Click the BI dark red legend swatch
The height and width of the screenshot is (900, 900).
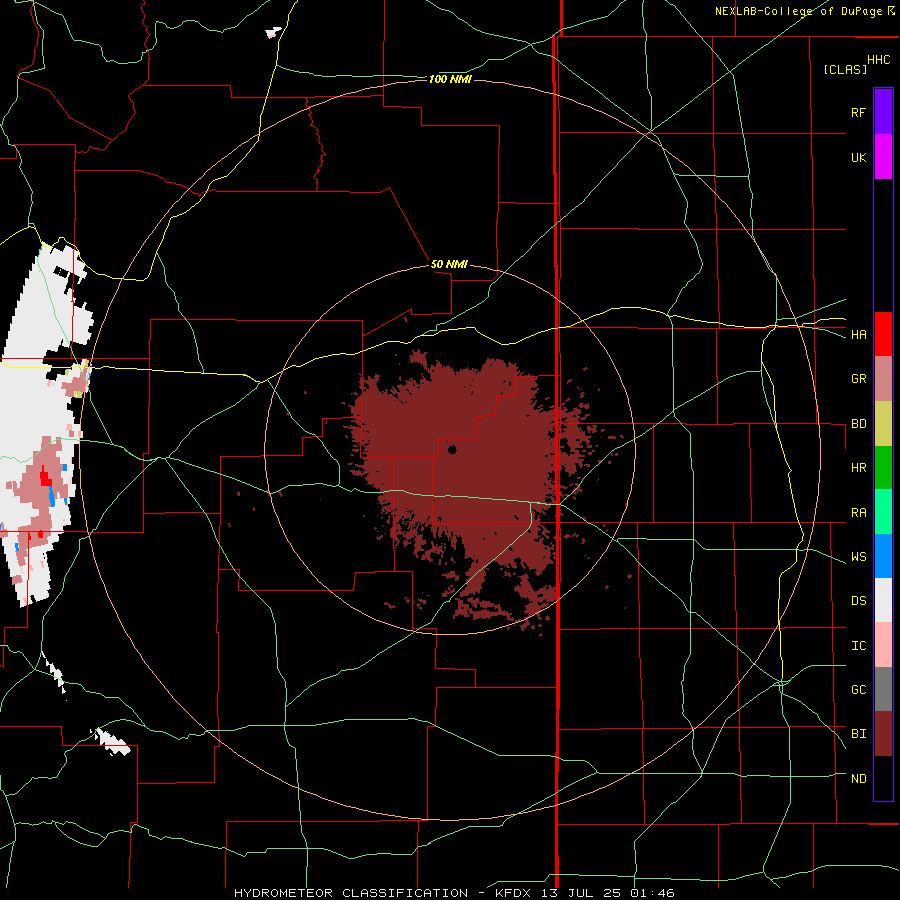tap(883, 734)
